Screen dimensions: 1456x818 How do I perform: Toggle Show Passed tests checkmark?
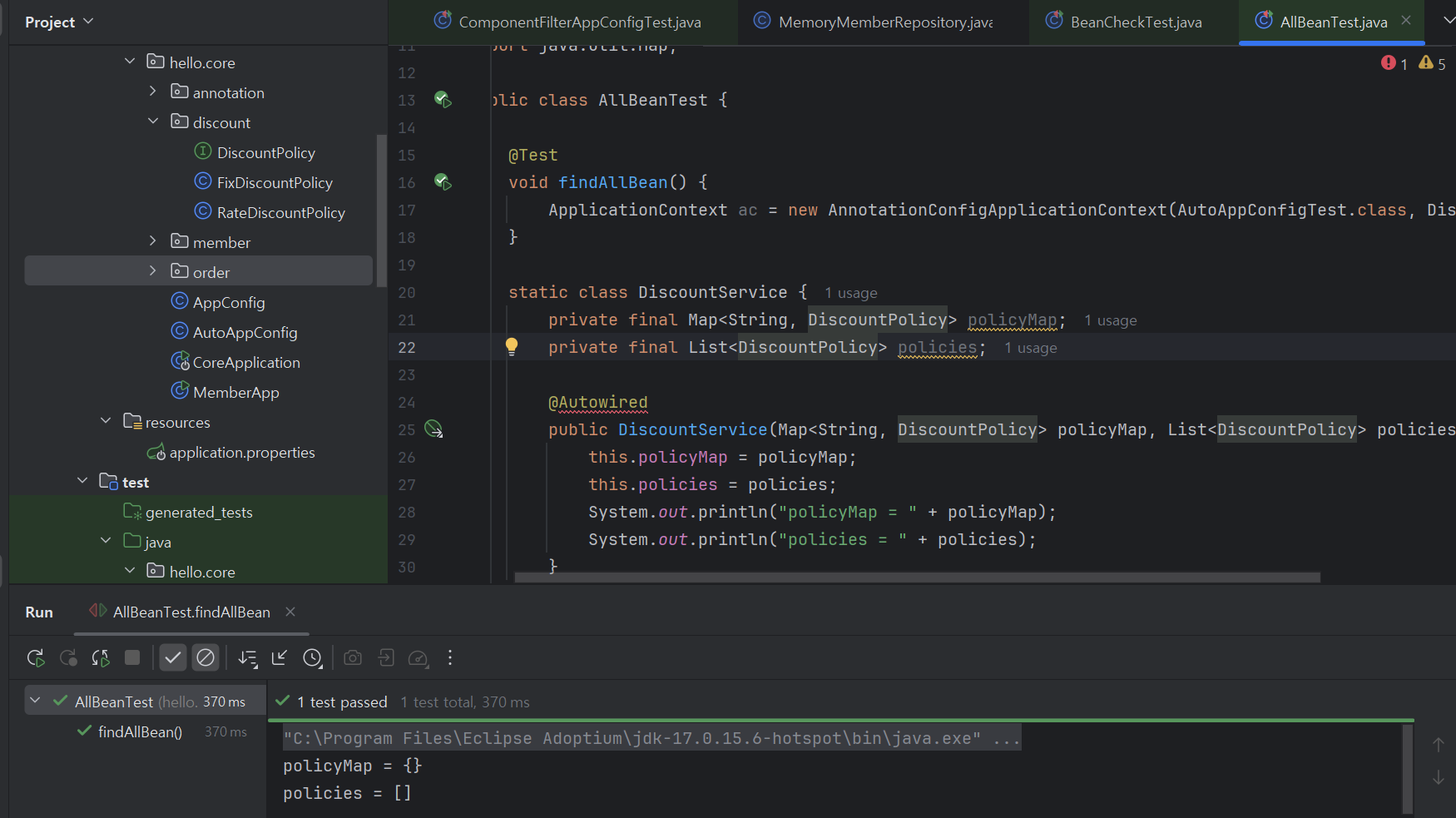coord(173,657)
